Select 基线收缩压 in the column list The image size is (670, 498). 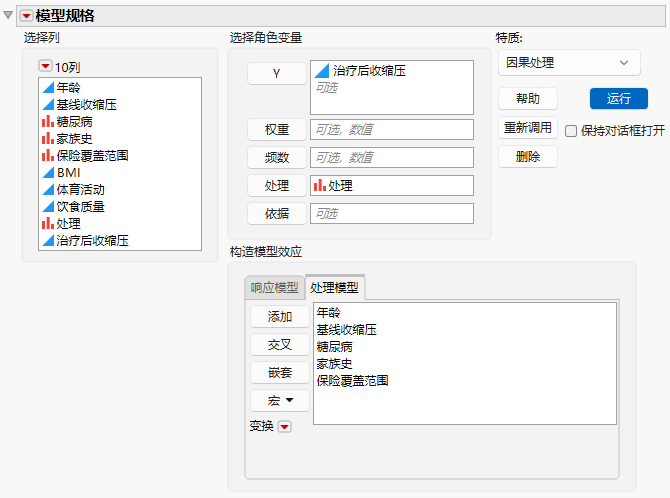click(x=86, y=105)
